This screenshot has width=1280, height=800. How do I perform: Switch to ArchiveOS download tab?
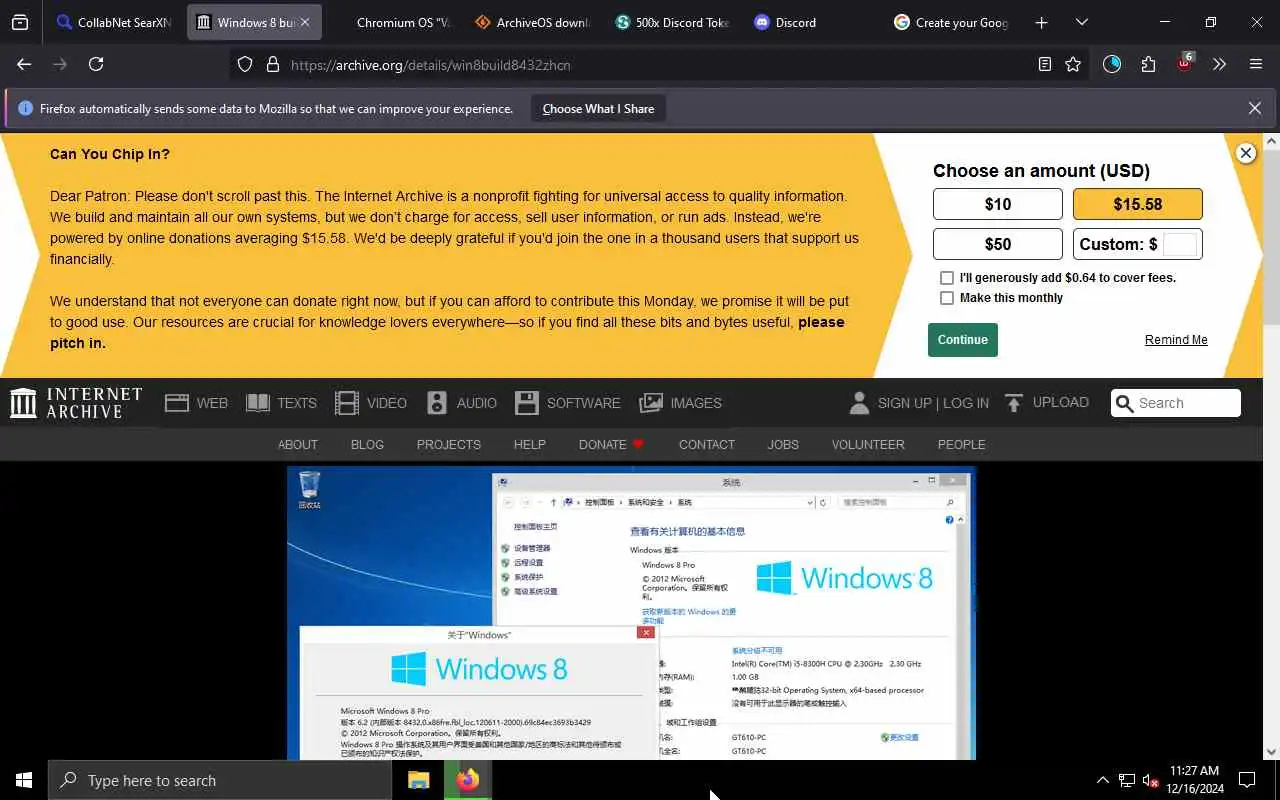(532, 22)
